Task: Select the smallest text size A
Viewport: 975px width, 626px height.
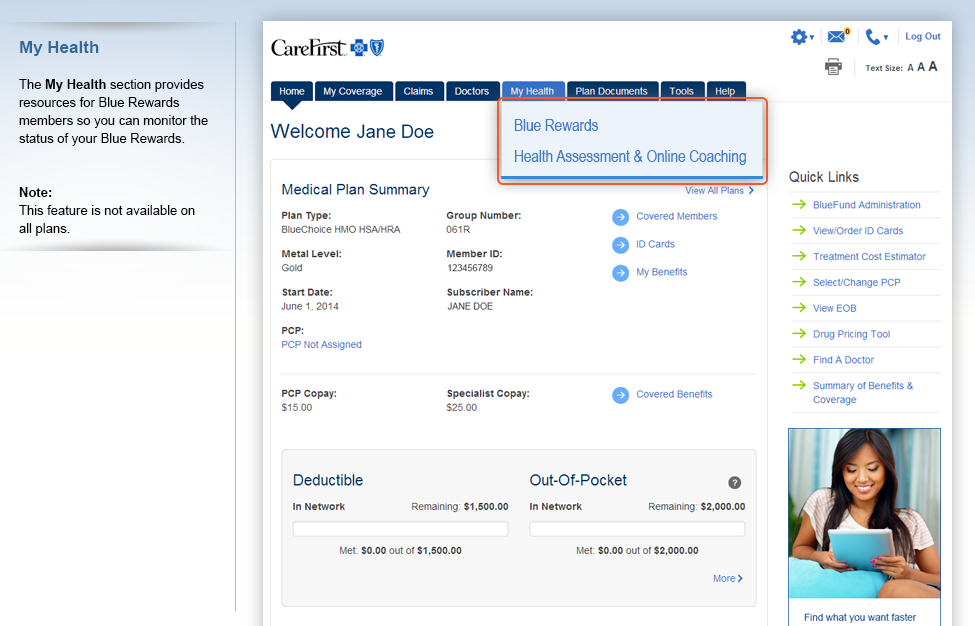Action: pyautogui.click(x=910, y=68)
